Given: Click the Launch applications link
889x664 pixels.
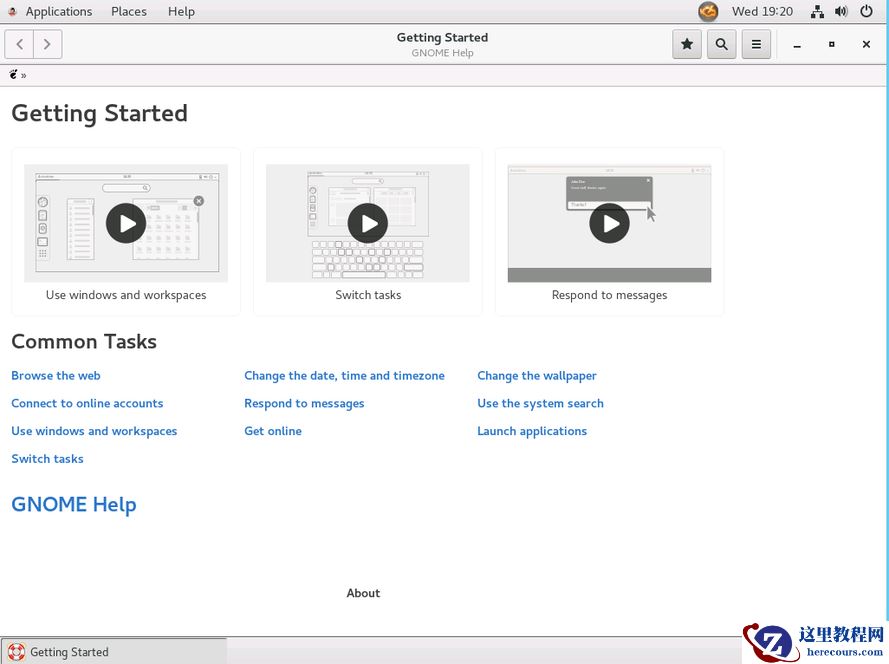Looking at the screenshot, I should click(x=532, y=431).
